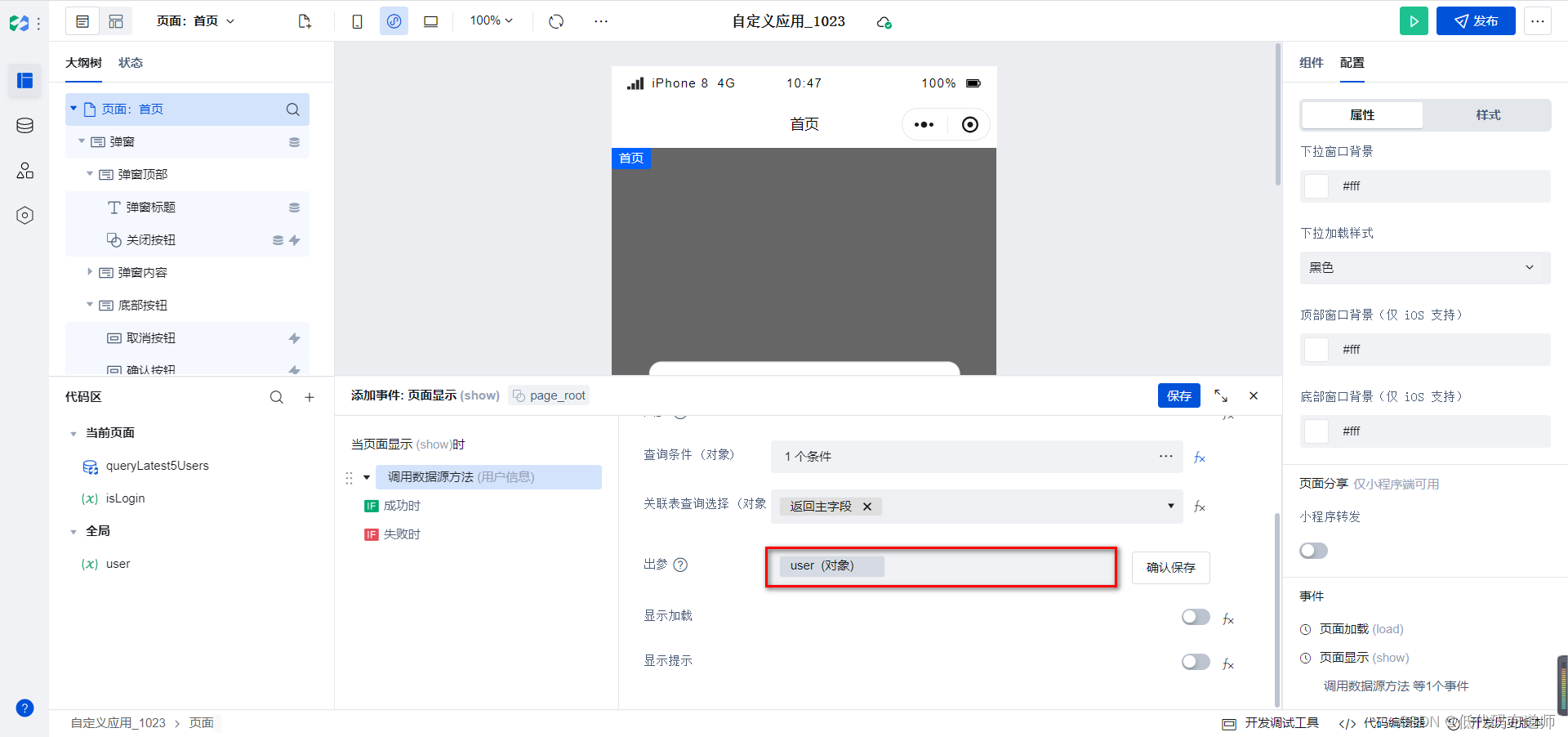Select the 属性 segment tab
Image resolution: width=1568 pixels, height=737 pixels.
coord(1362,115)
